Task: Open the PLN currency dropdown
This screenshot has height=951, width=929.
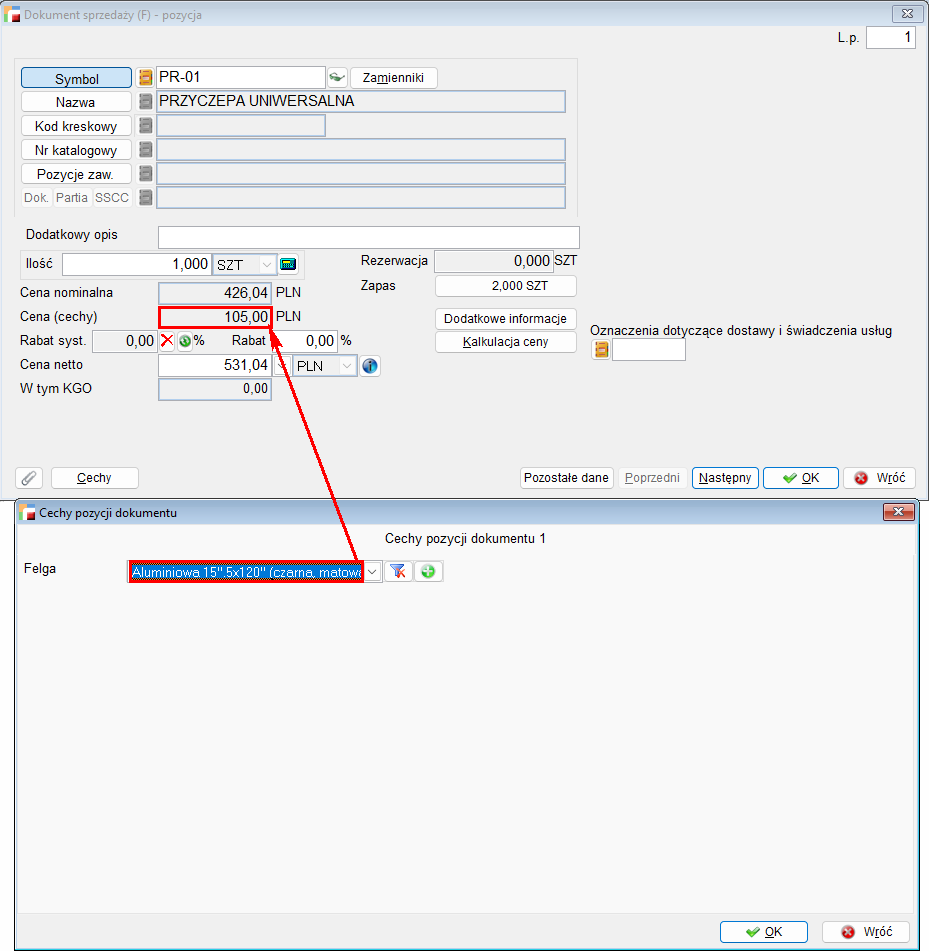Action: tap(347, 366)
